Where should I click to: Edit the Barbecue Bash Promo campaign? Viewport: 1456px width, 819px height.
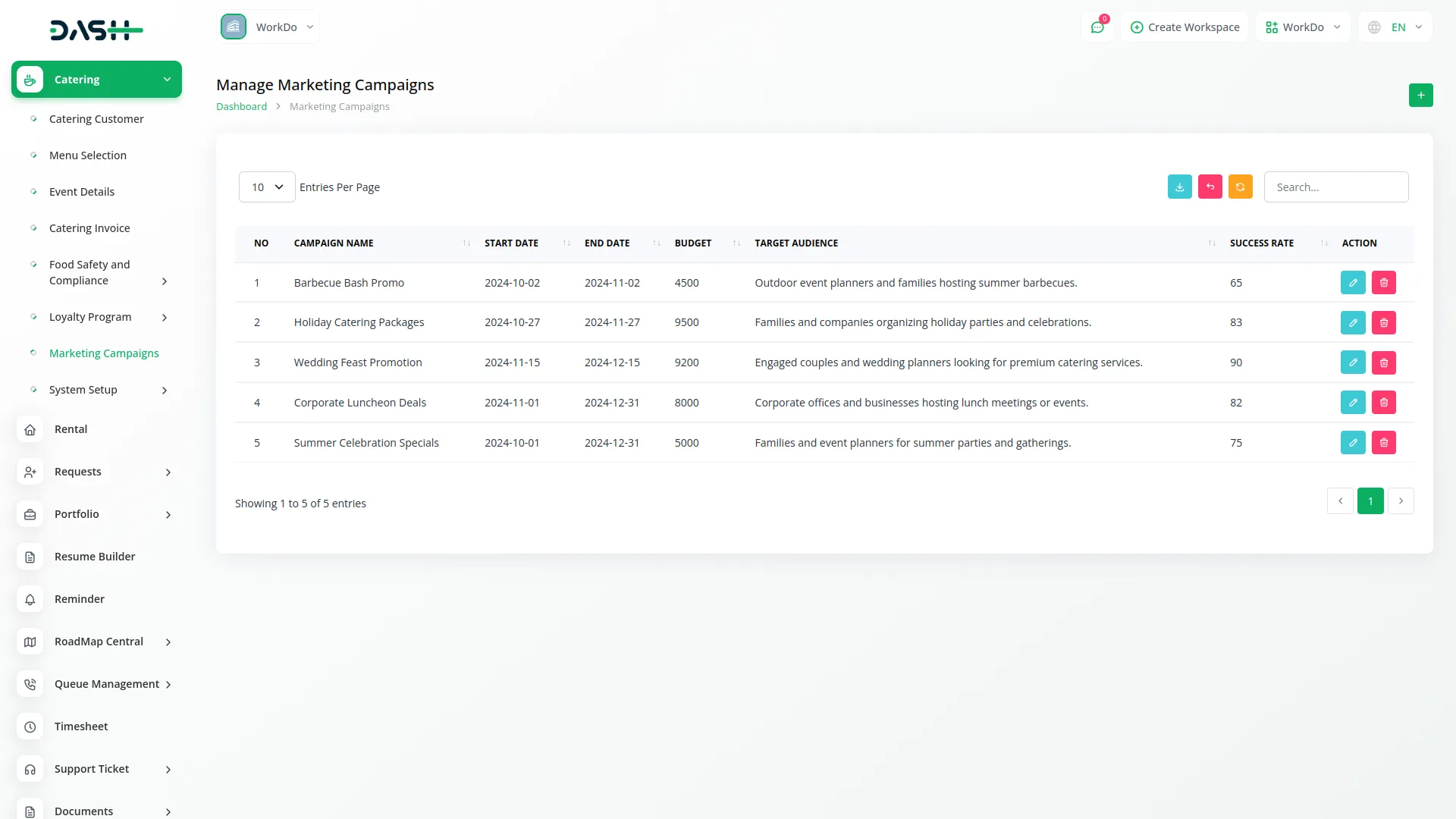[x=1352, y=283]
